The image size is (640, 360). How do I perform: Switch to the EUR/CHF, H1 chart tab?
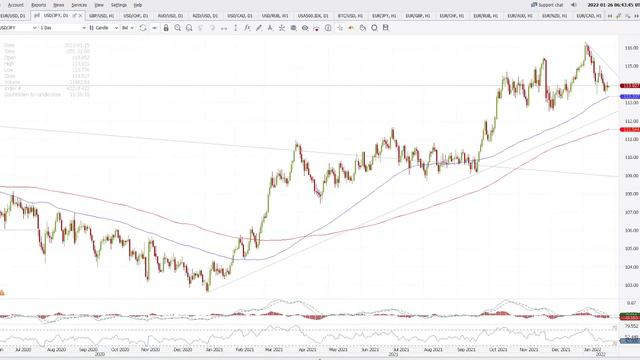(x=452, y=16)
